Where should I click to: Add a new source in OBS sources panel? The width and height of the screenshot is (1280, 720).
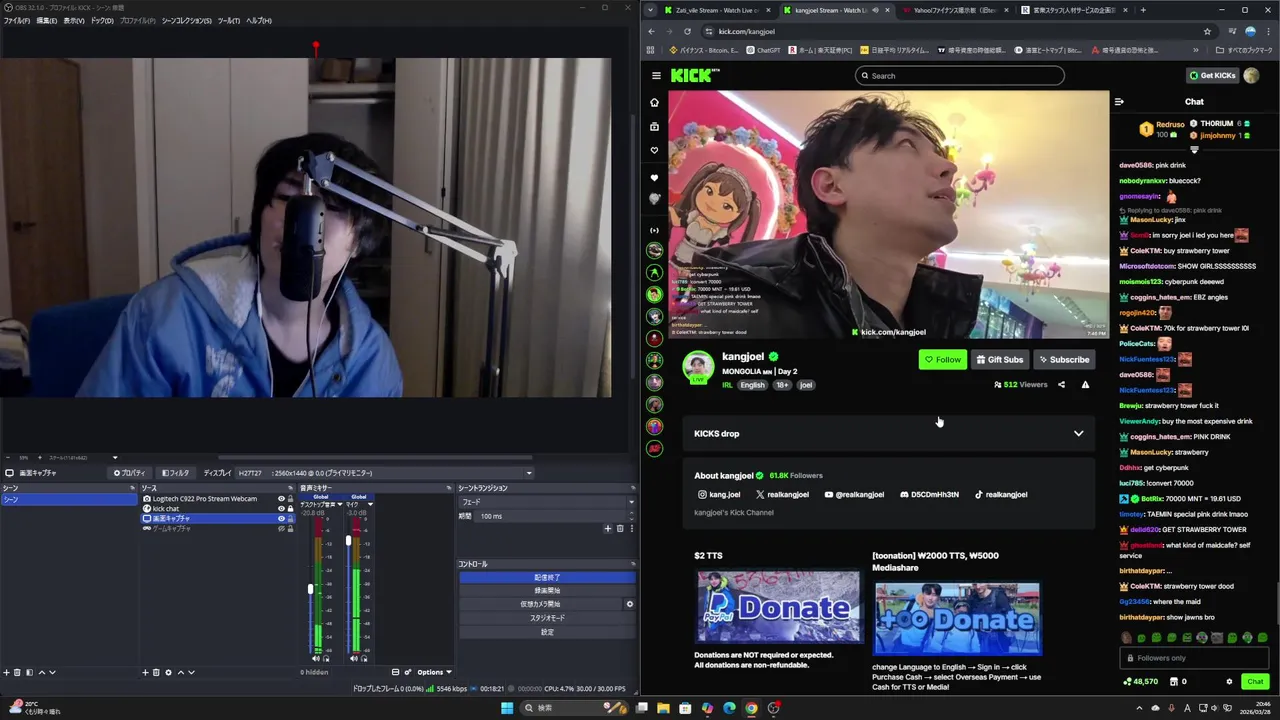(x=145, y=672)
